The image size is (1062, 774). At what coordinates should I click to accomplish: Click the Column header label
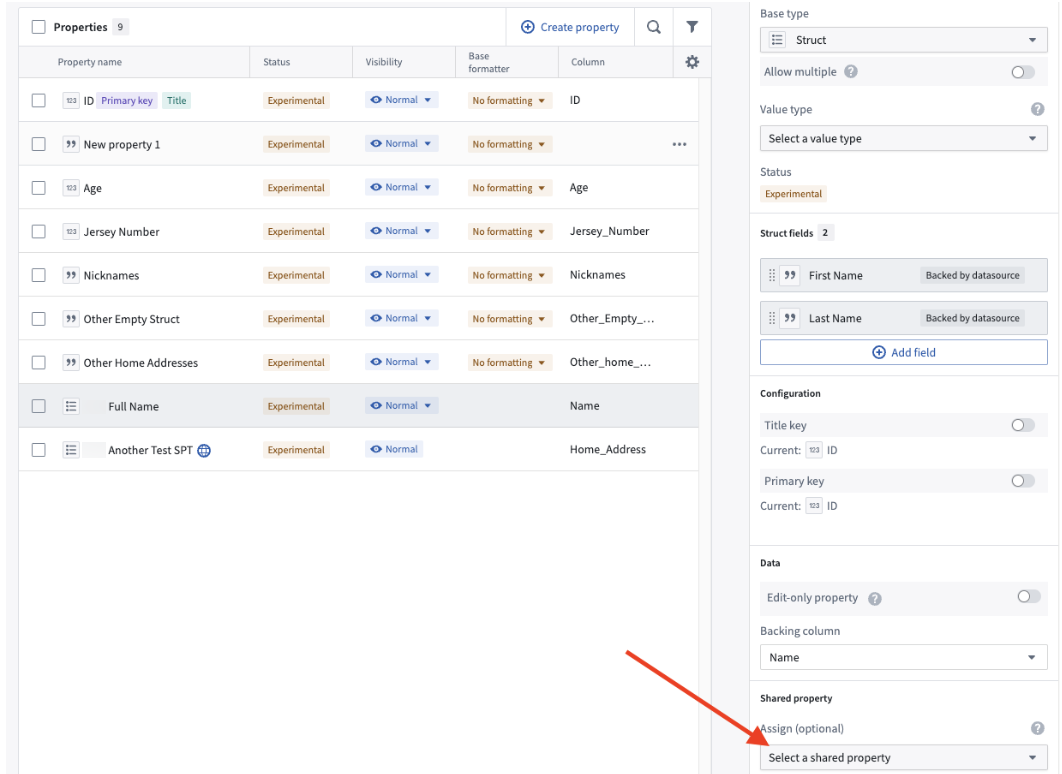point(587,62)
